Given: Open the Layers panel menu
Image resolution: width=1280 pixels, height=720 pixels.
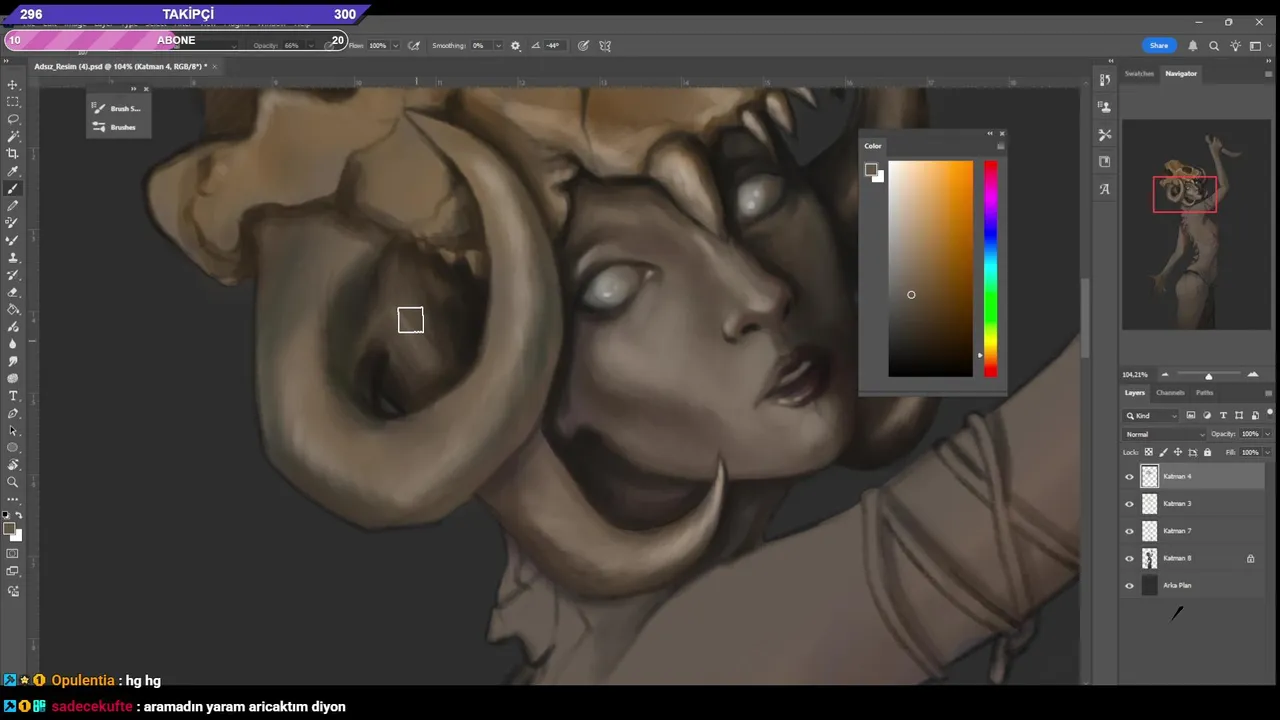Looking at the screenshot, I should click(1269, 393).
